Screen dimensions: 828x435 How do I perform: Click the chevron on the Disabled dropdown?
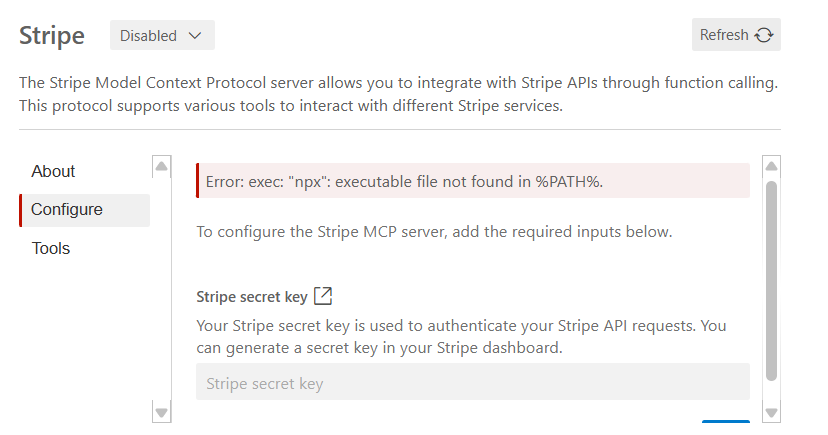(x=195, y=35)
